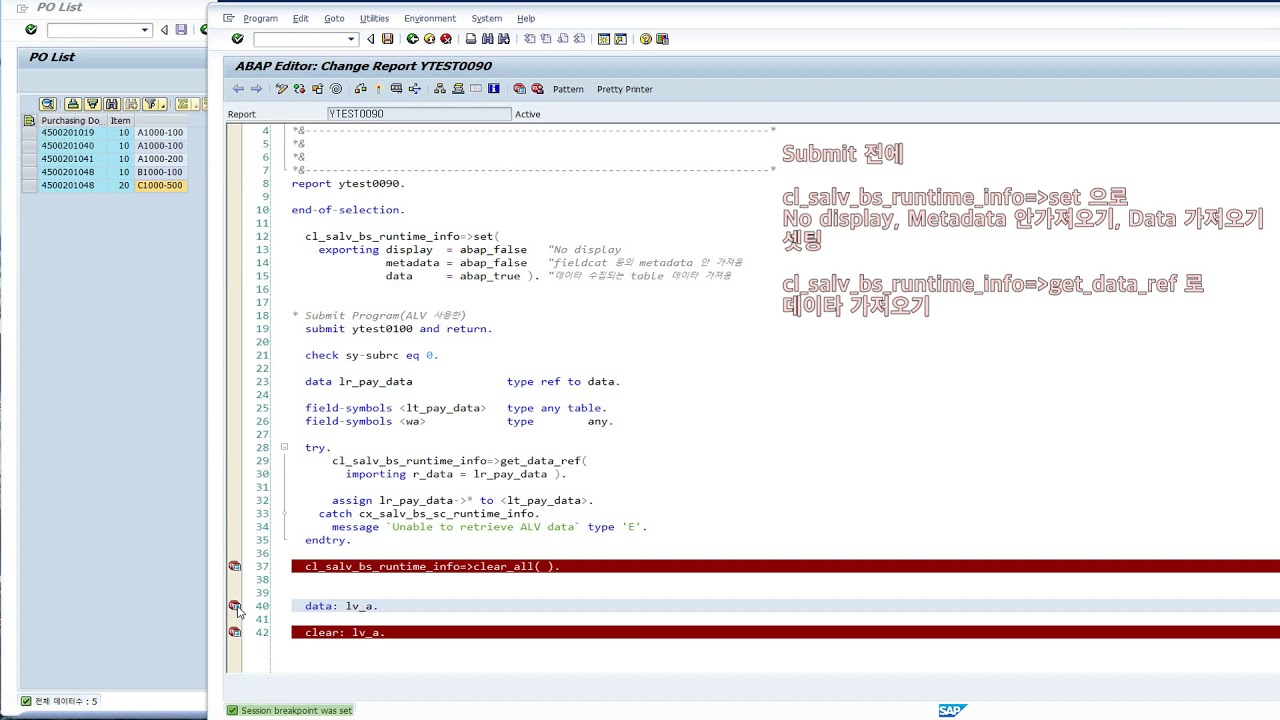Viewport: 1280px width, 720px height.
Task: Toggle breakpoint marker on line 42
Action: [x=235, y=632]
